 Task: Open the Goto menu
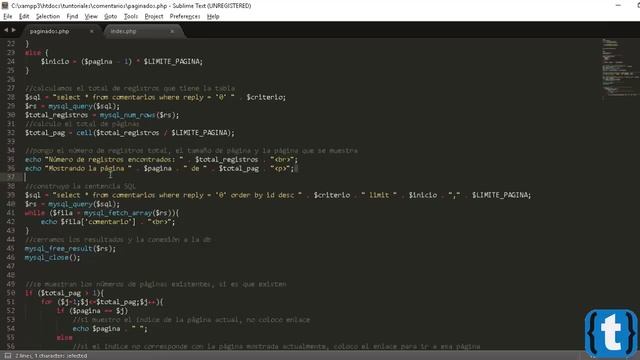tap(111, 16)
